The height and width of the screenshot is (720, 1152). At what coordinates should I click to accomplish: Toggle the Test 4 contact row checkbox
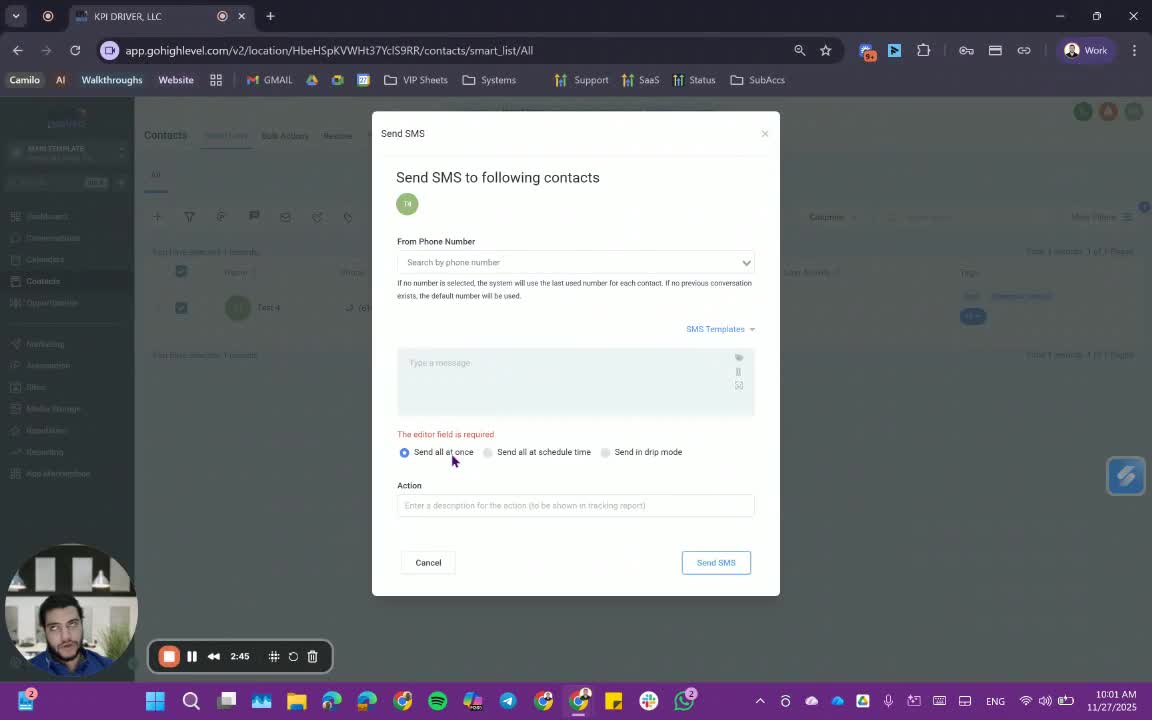point(181,308)
